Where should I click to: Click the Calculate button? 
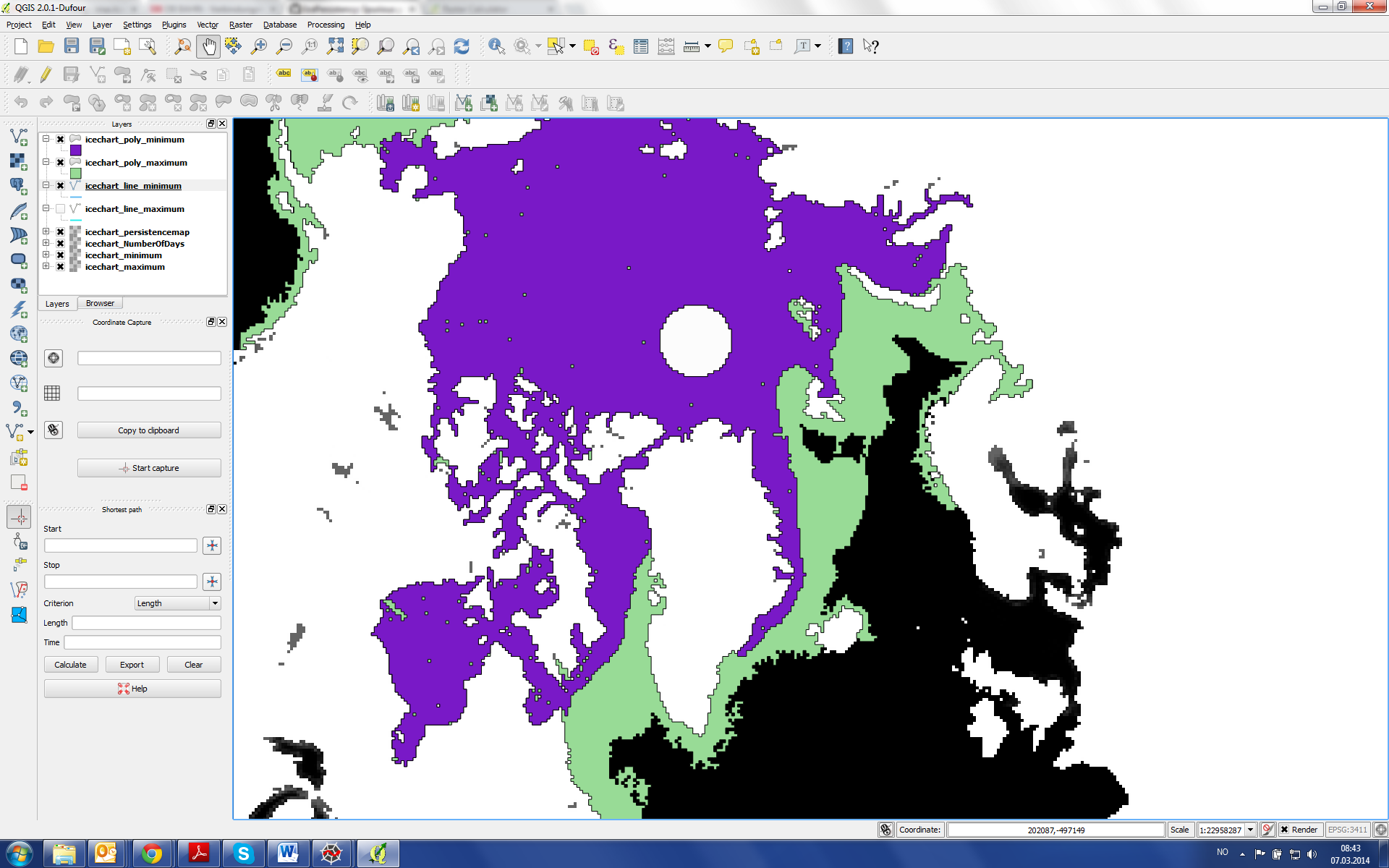click(71, 665)
